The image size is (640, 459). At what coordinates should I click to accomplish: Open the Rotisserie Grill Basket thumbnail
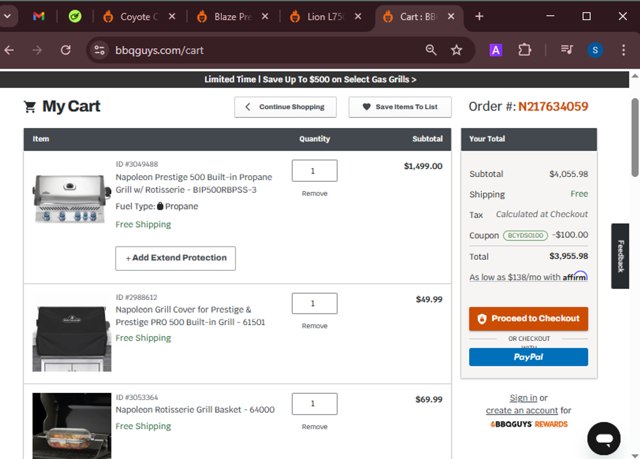72,426
